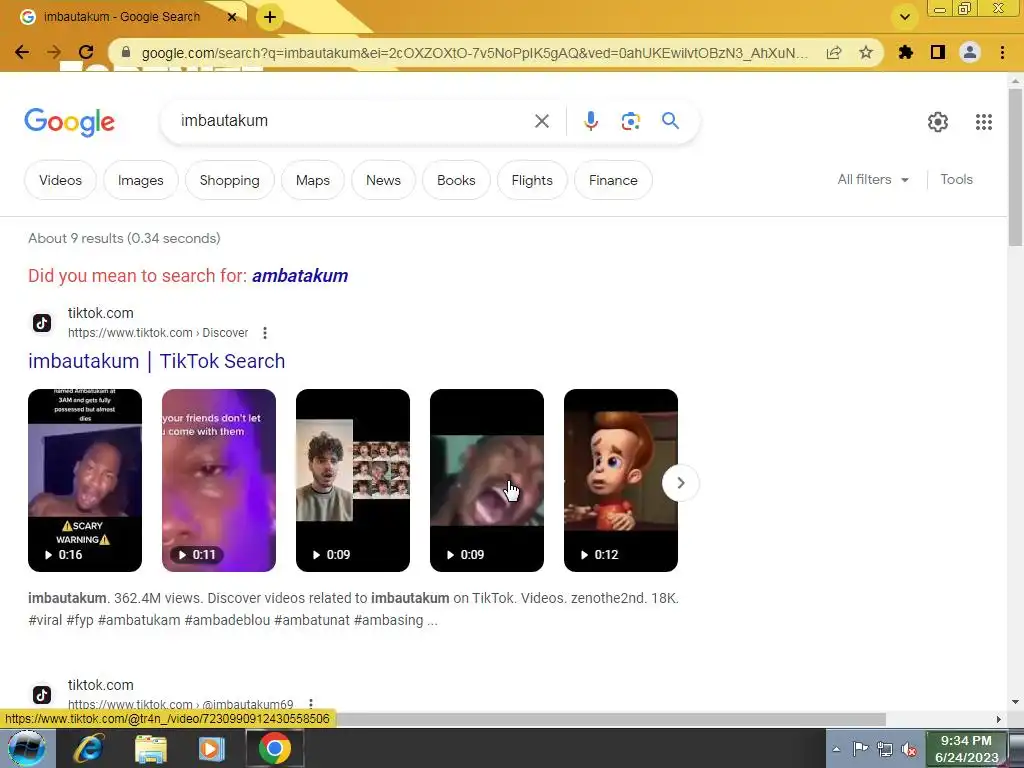
Task: Open Chrome three-dot menu
Action: [1002, 52]
